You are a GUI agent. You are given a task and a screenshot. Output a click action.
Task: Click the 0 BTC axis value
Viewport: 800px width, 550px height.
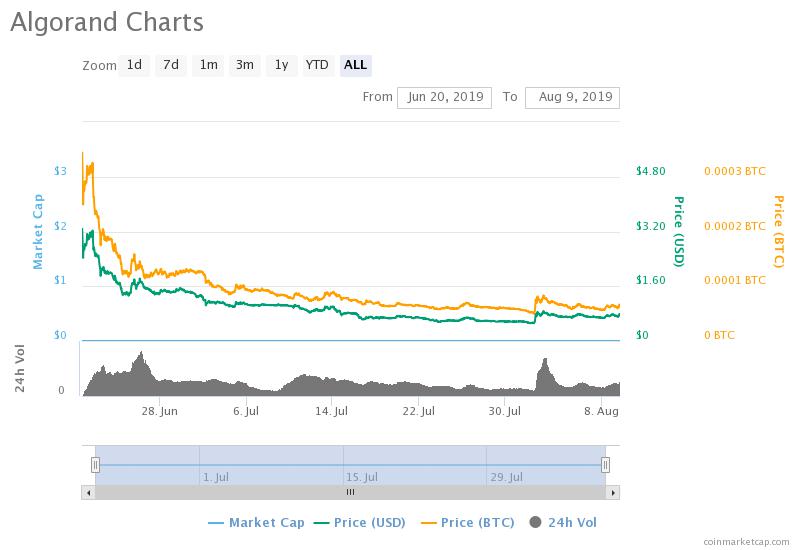[x=719, y=335]
